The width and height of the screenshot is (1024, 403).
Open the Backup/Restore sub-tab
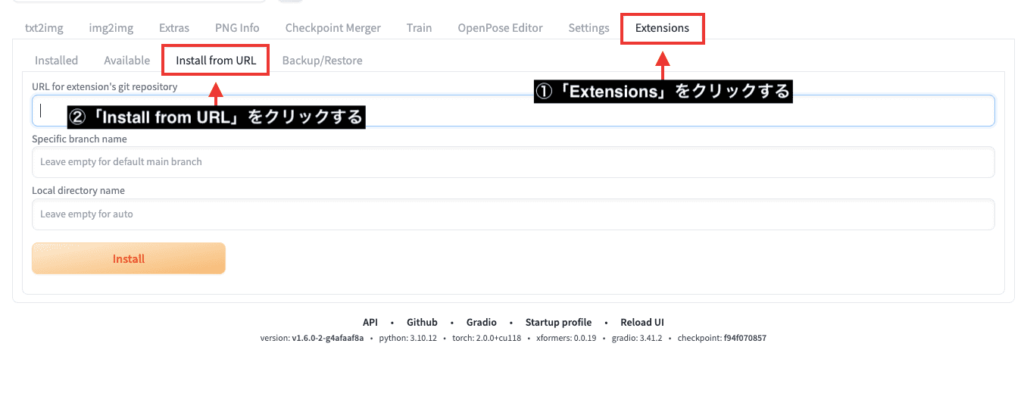pos(322,60)
